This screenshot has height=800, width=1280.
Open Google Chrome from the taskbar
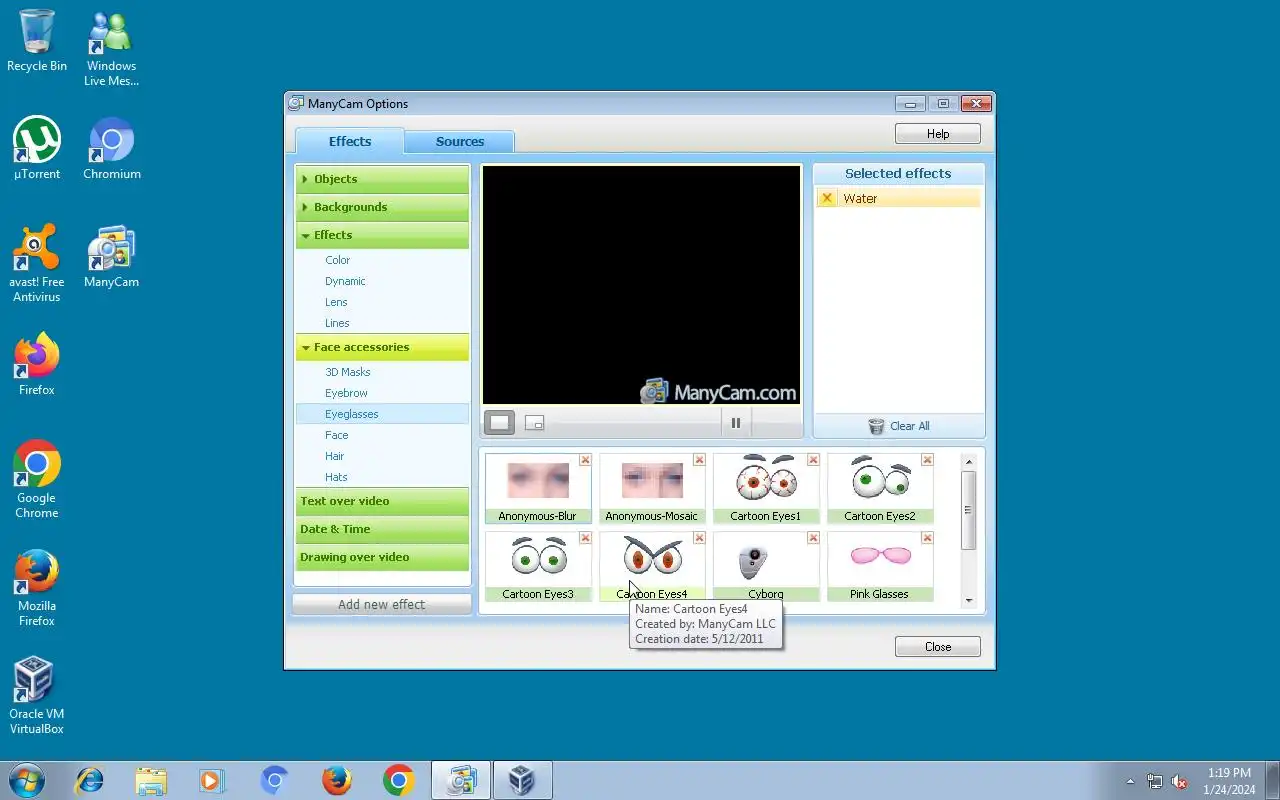click(398, 780)
